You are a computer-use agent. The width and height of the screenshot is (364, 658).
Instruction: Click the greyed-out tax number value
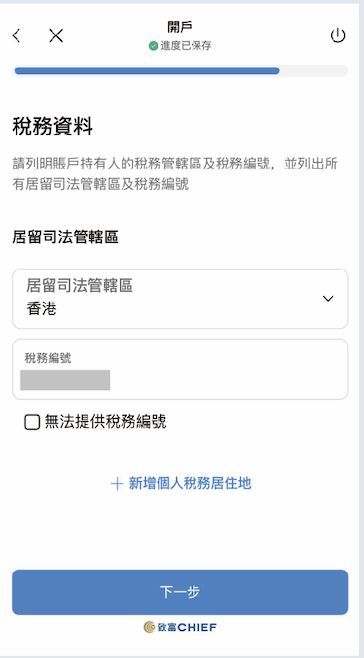click(65, 380)
